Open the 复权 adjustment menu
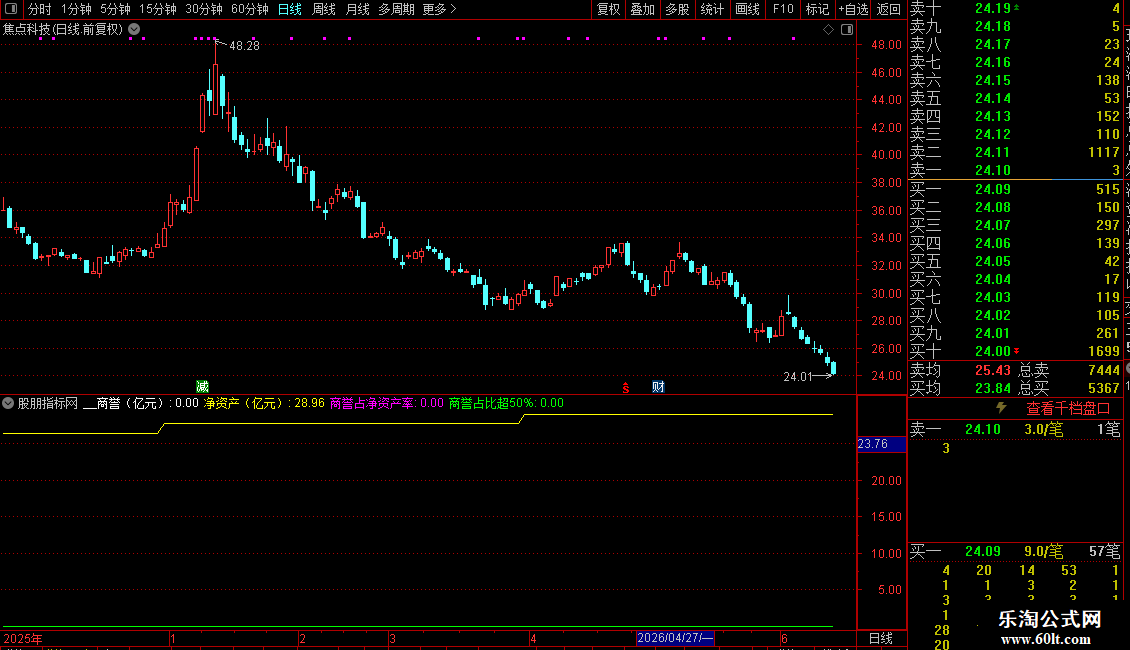The height and width of the screenshot is (650, 1130). click(x=608, y=9)
